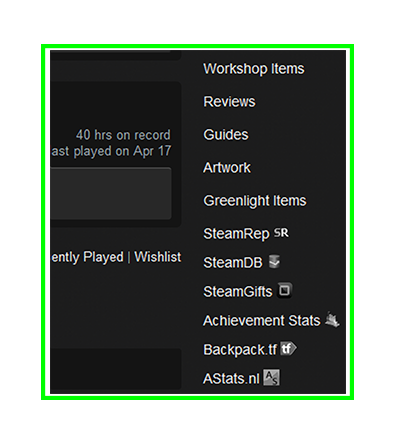Open Achievement Stats text link

(x=262, y=321)
